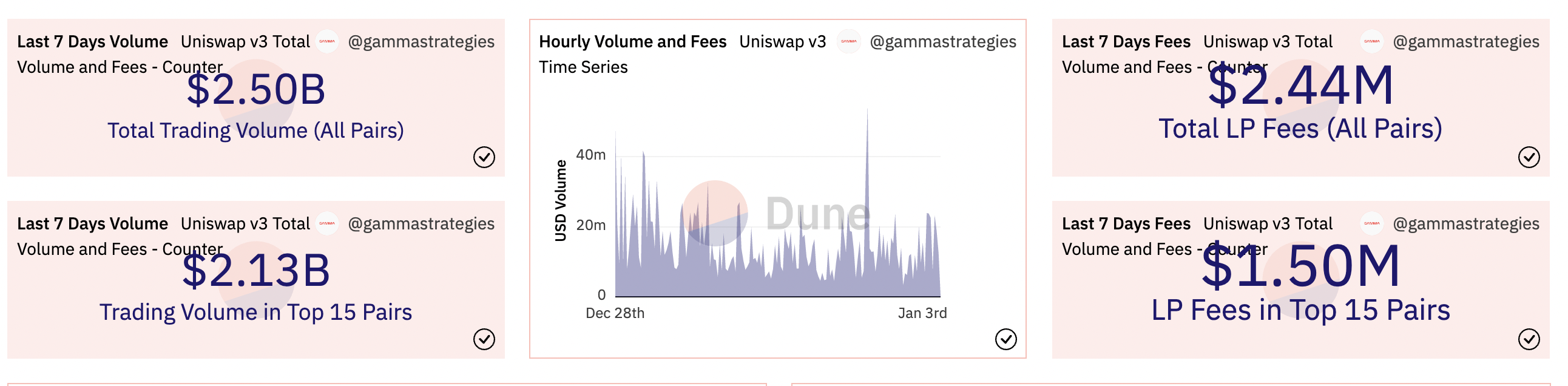Click the Jan 3rd label on chart axis

point(922,313)
